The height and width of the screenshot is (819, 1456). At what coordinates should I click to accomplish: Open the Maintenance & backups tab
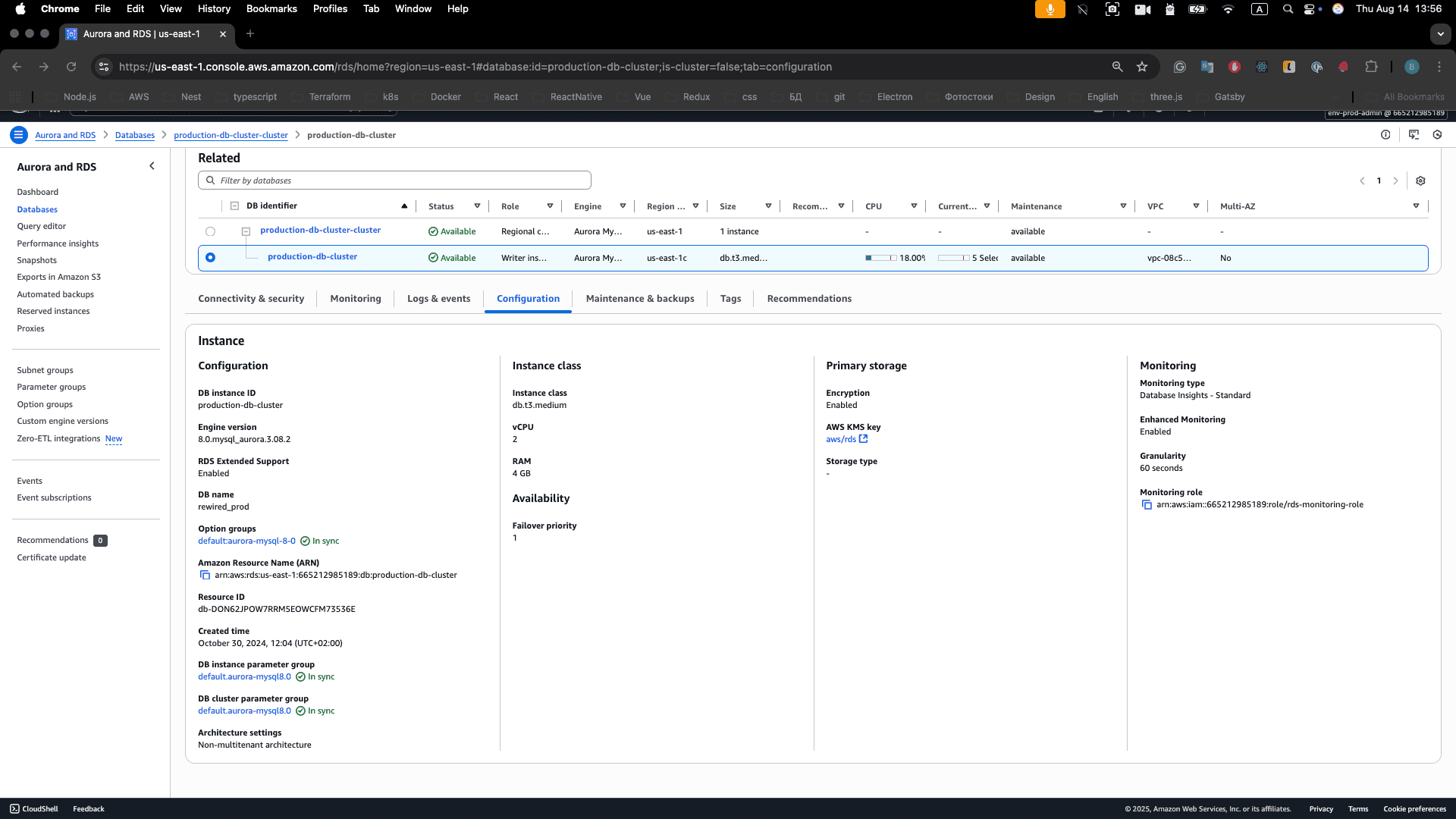tap(640, 298)
